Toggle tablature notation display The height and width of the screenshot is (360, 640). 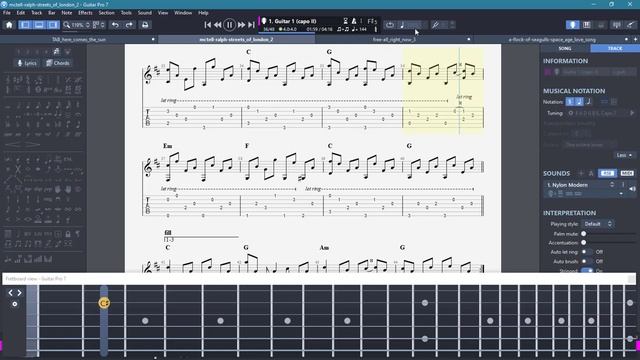pyautogui.click(x=579, y=102)
